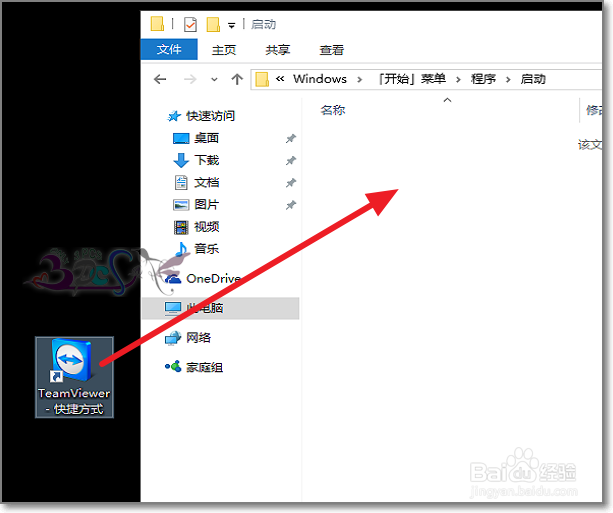Expand hidden path chevron before Windows
The width and height of the screenshot is (613, 513).
pos(280,79)
